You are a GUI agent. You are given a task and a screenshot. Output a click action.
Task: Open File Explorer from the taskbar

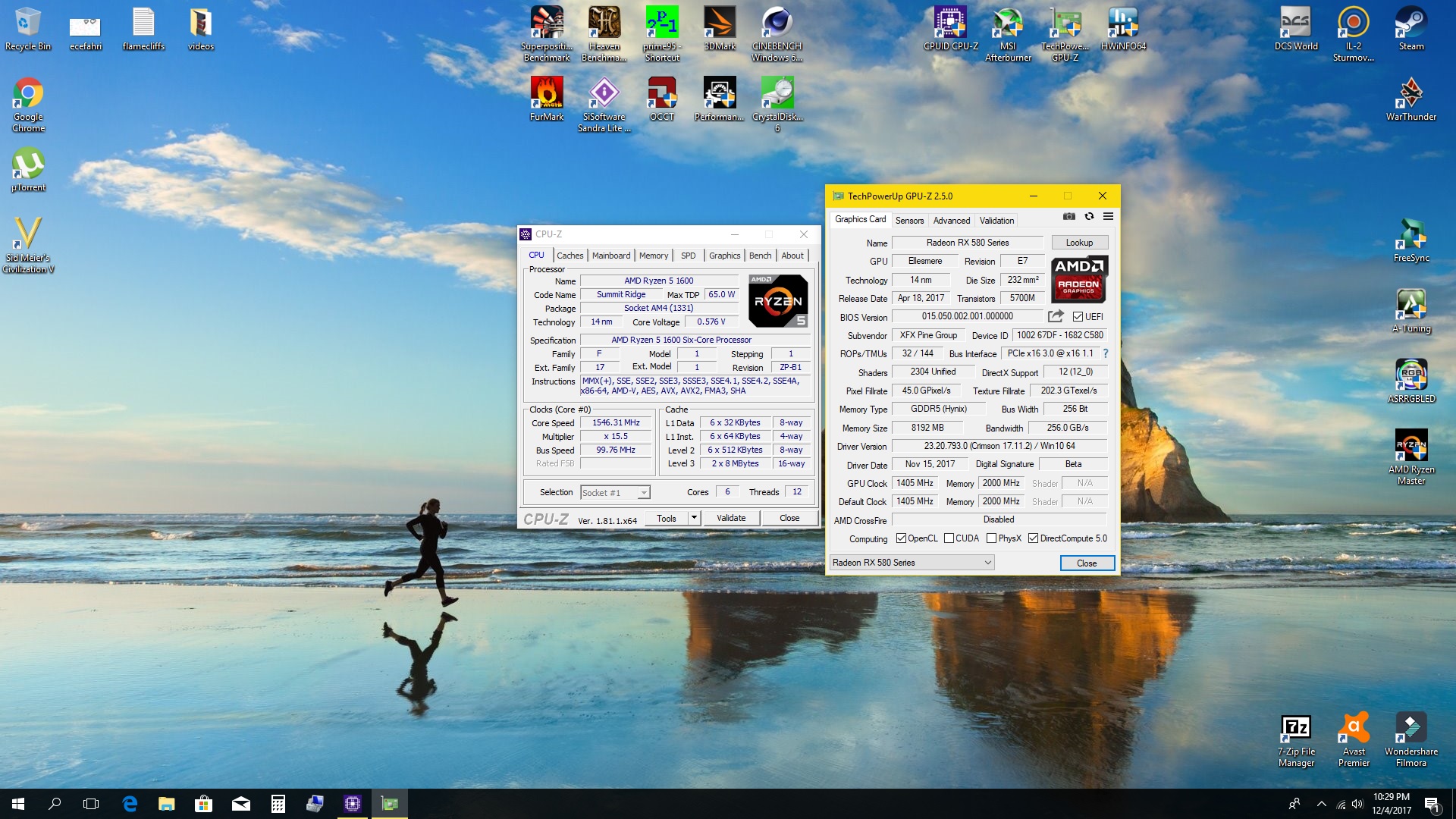pos(166,804)
